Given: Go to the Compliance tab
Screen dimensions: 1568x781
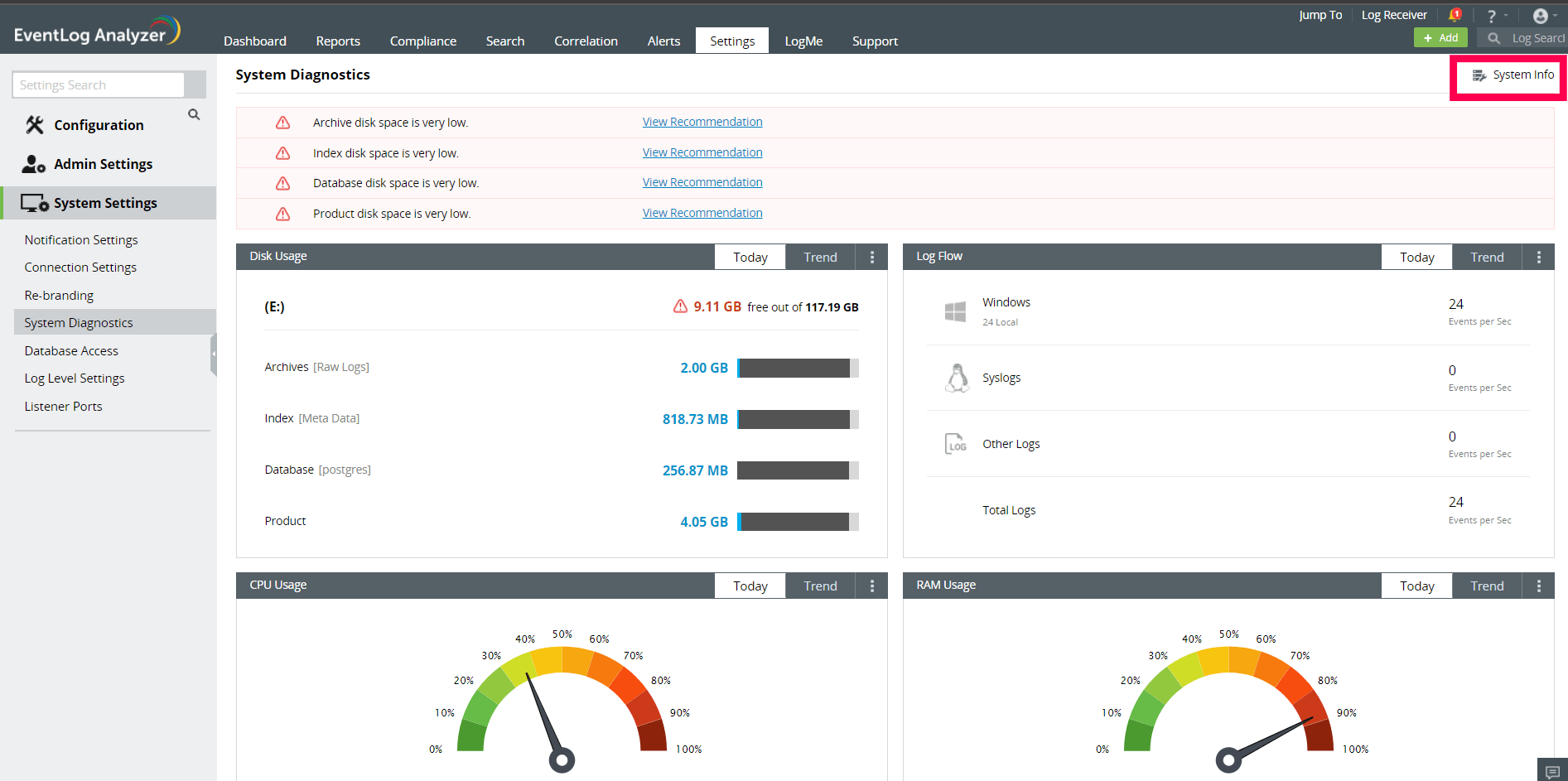Looking at the screenshot, I should click(423, 41).
